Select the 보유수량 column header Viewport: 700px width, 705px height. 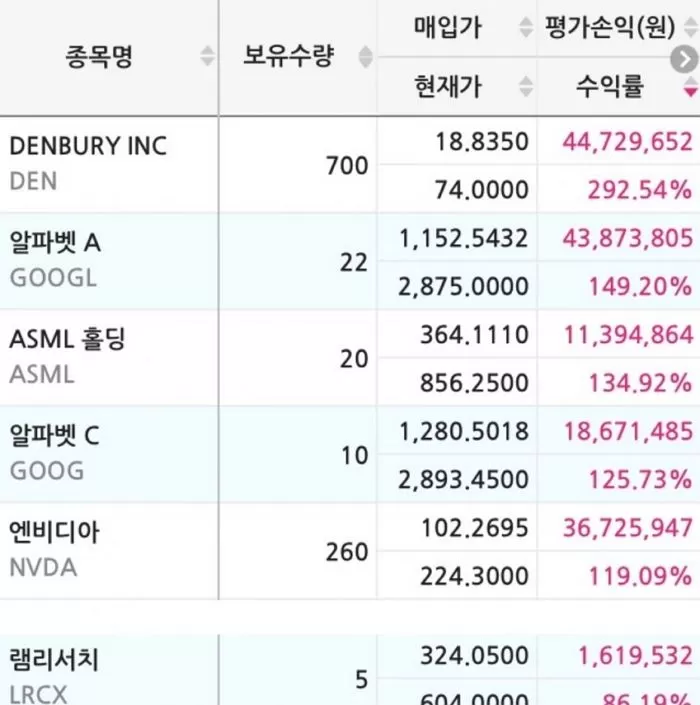point(288,56)
